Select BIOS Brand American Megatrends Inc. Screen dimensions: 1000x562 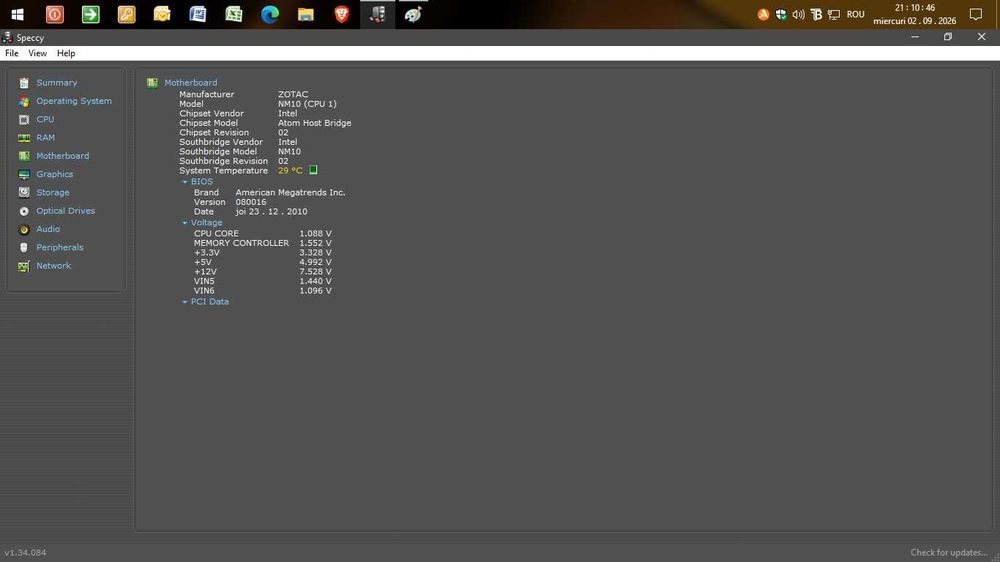[290, 193]
